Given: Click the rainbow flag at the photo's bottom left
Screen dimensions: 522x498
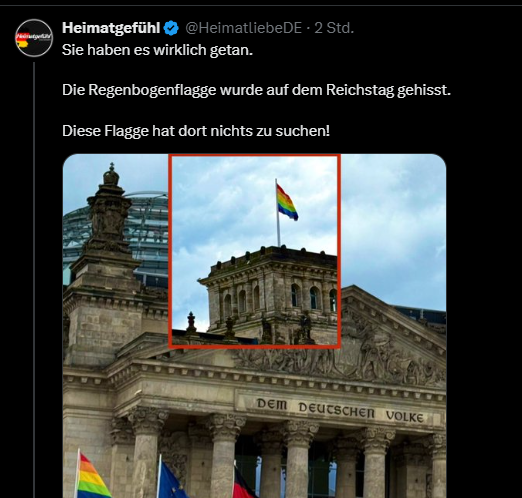Looking at the screenshot, I should pyautogui.click(x=92, y=476).
